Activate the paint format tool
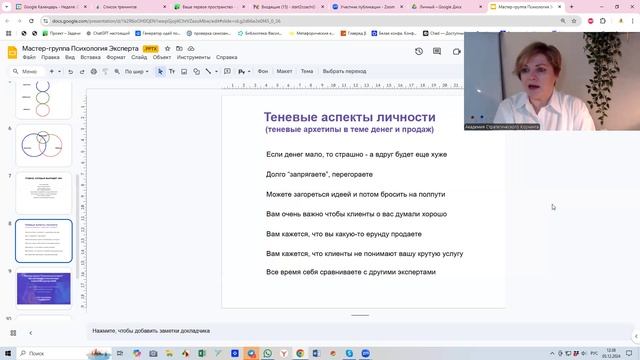The width and height of the screenshot is (640, 360). click(105, 71)
